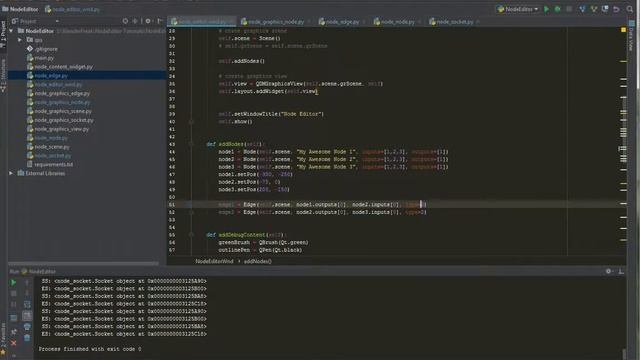
Task: Expand the folder below NodeEditor root
Action: [20, 40]
